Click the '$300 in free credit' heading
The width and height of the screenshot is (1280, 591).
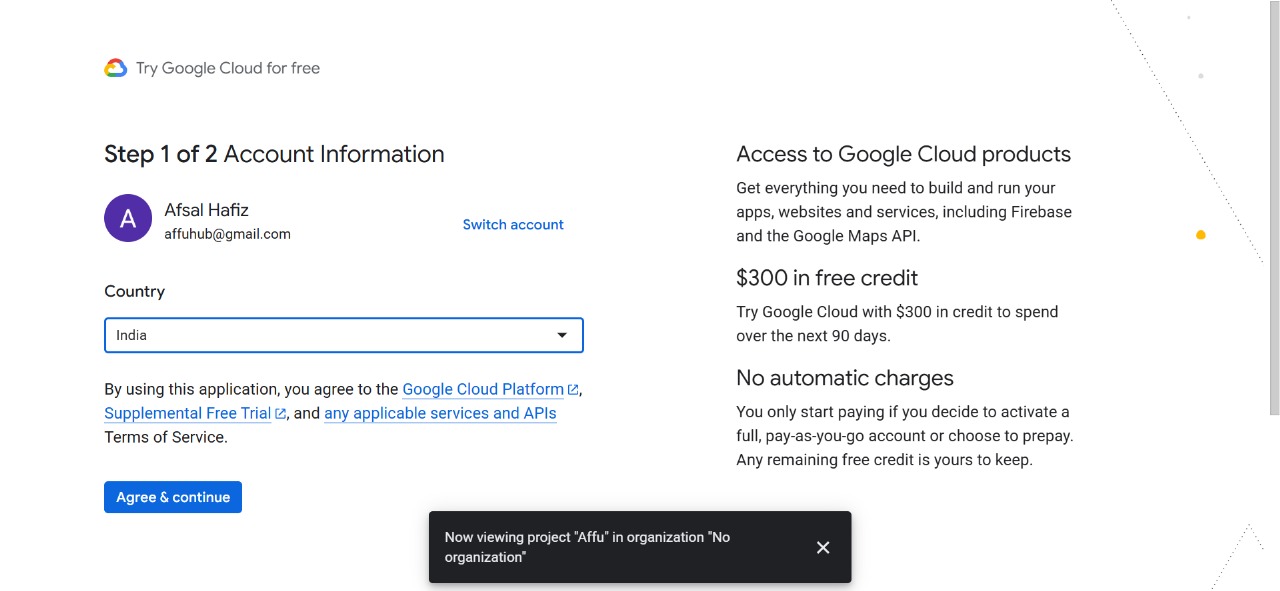(x=827, y=278)
